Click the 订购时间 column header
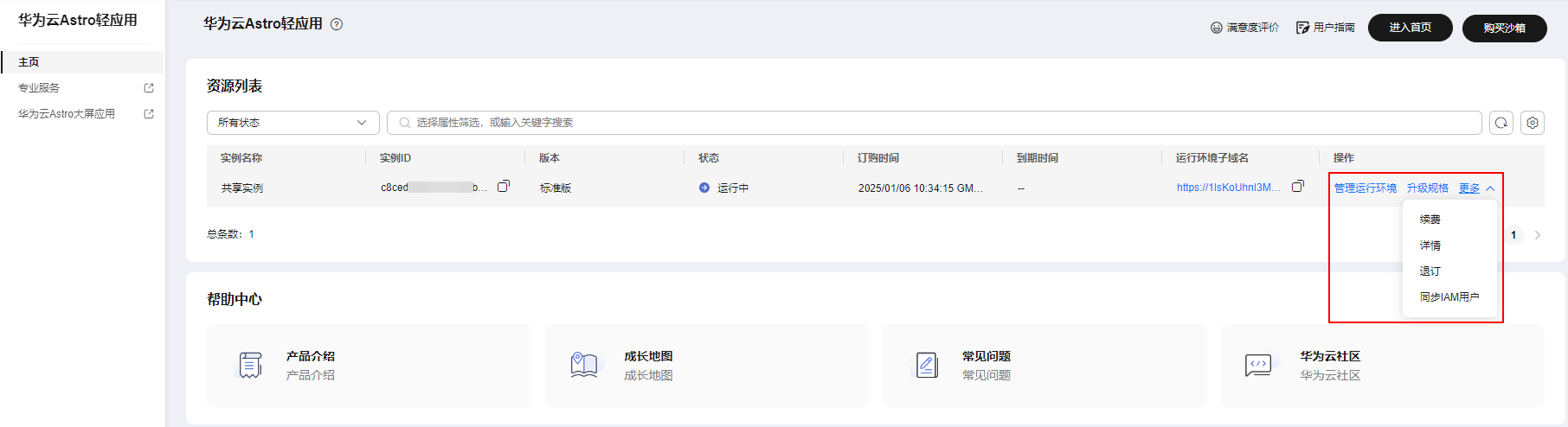Image resolution: width=1568 pixels, height=427 pixels. [878, 158]
